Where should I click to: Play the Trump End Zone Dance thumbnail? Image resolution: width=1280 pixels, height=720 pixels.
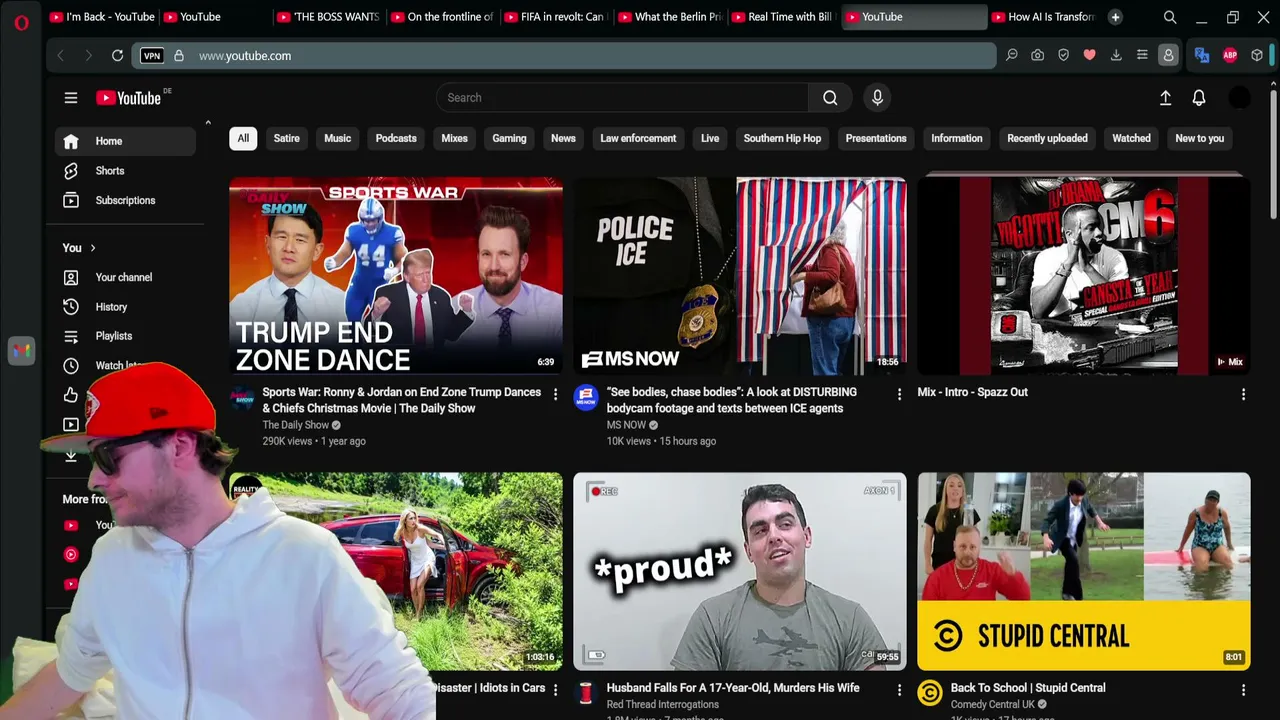click(396, 276)
